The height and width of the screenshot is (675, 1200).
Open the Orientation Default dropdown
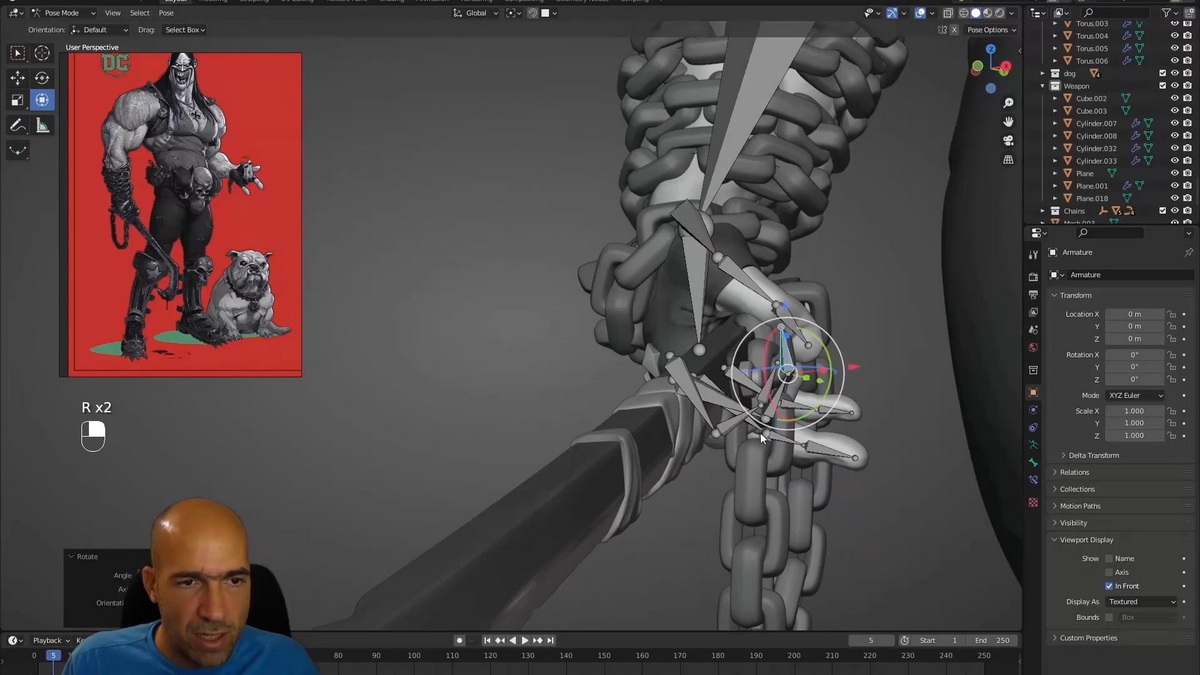[100, 30]
